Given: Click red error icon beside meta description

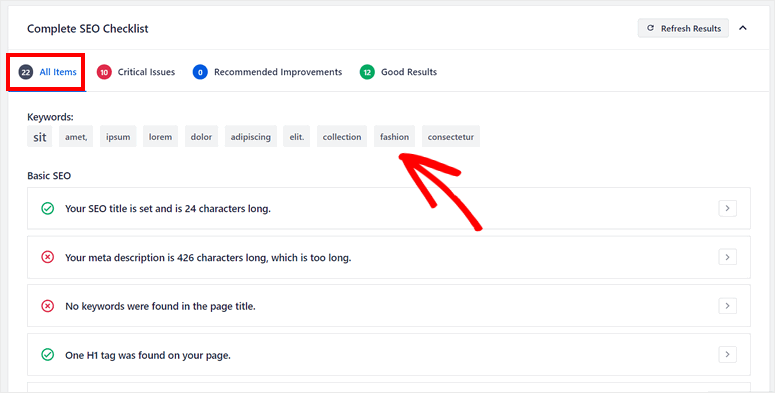Looking at the screenshot, I should 47,257.
